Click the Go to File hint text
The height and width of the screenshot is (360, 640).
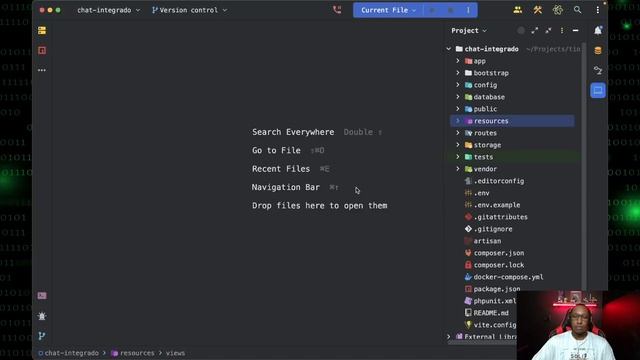point(276,151)
